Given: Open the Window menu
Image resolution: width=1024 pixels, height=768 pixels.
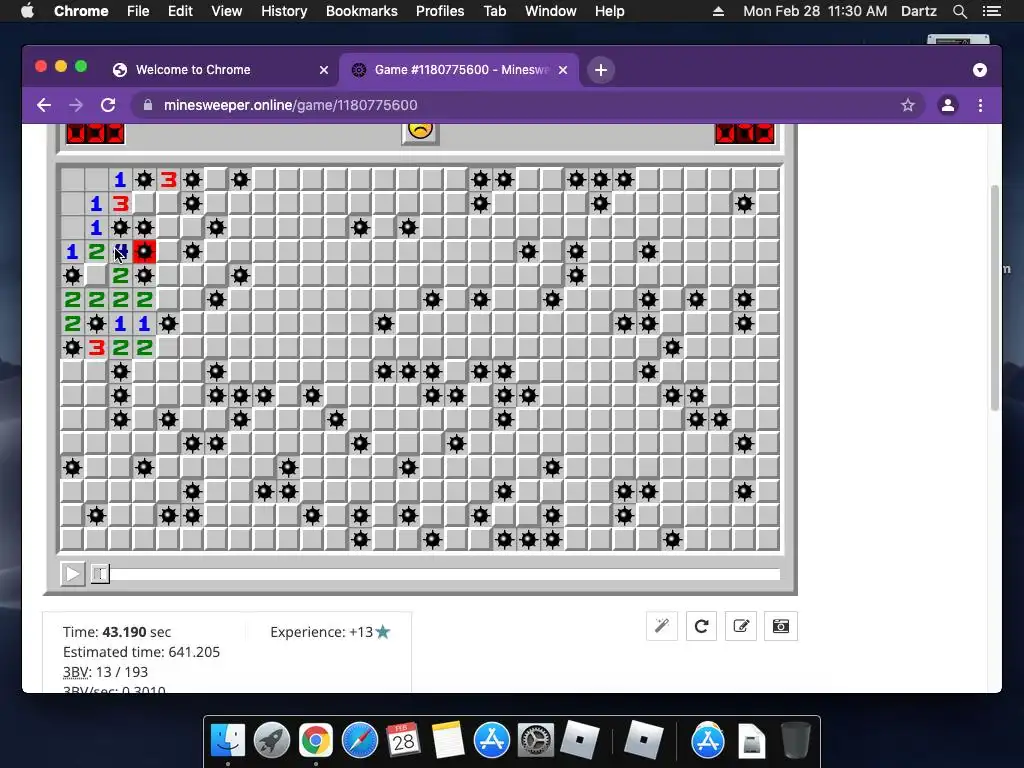Looking at the screenshot, I should click(x=551, y=11).
